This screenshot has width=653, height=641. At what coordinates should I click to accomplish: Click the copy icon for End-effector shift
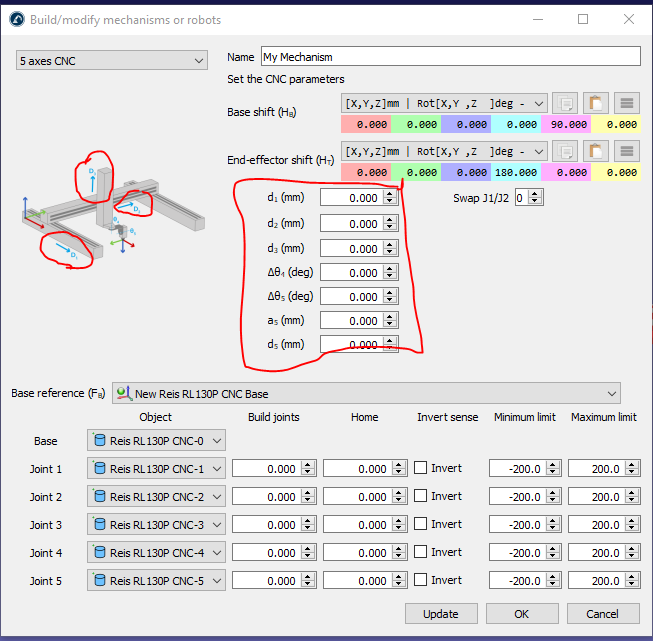coord(565,151)
